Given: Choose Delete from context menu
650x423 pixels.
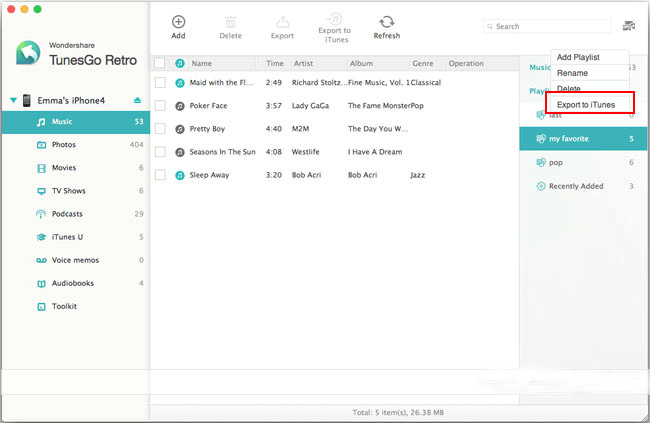Looking at the screenshot, I should point(589,88).
